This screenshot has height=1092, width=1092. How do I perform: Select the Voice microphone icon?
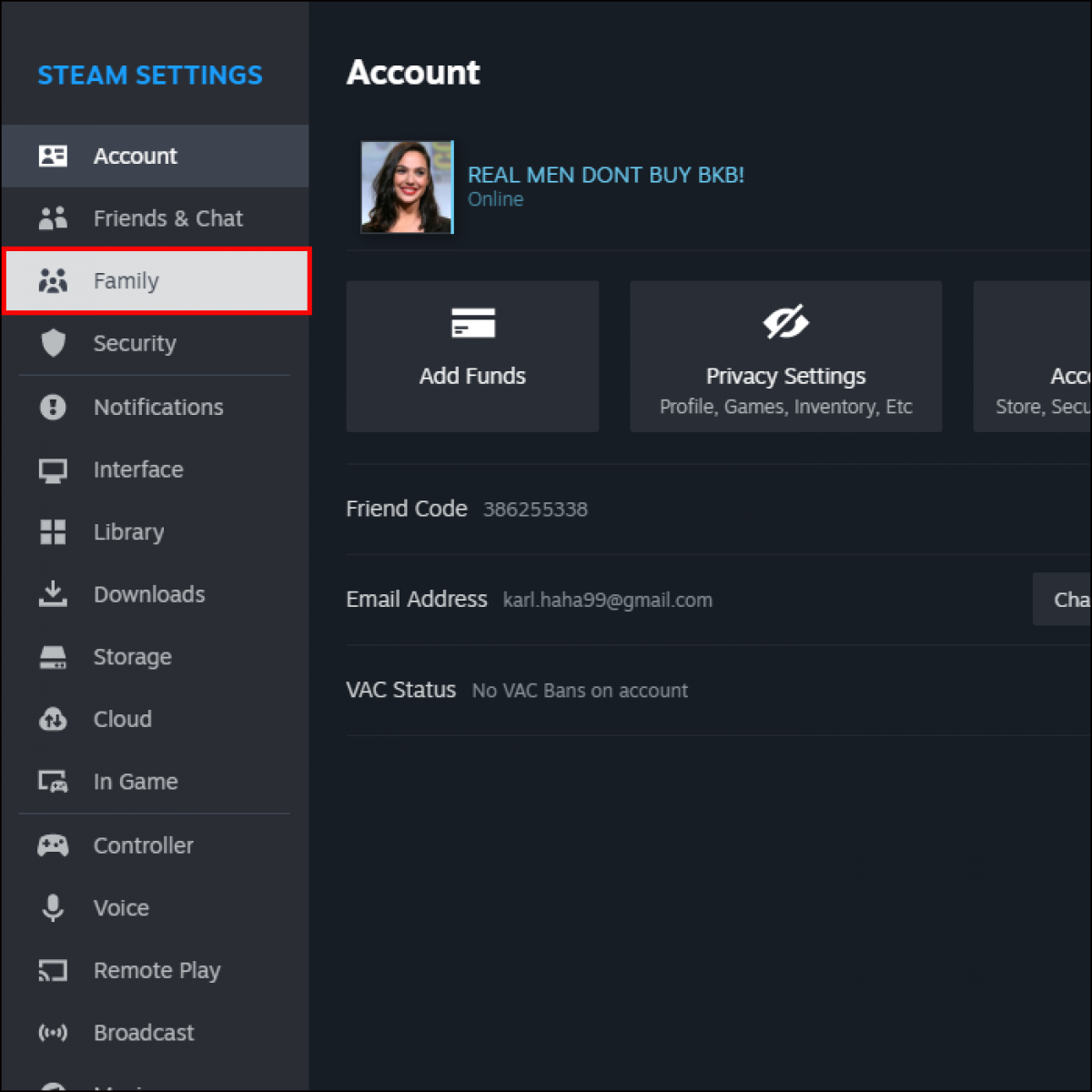pyautogui.click(x=53, y=907)
